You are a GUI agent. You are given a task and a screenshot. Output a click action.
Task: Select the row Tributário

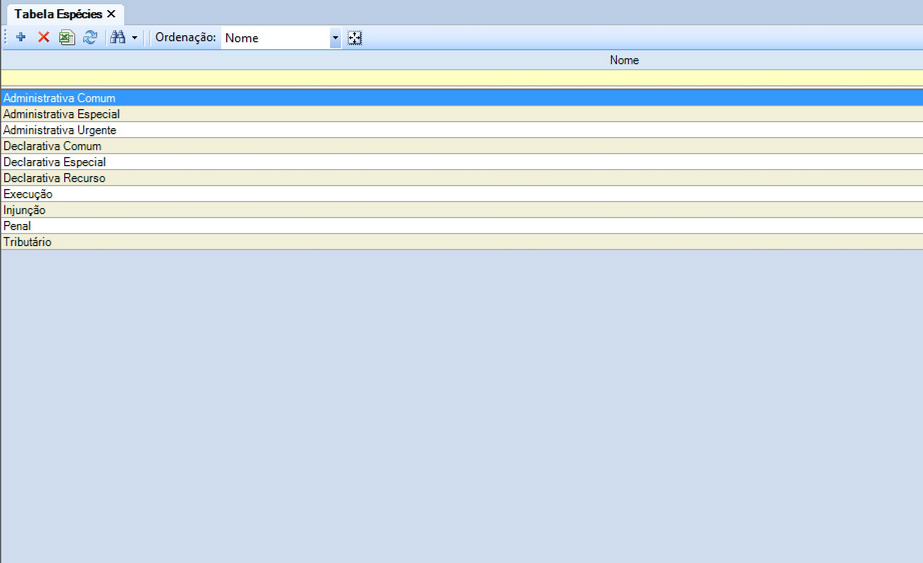pos(462,241)
